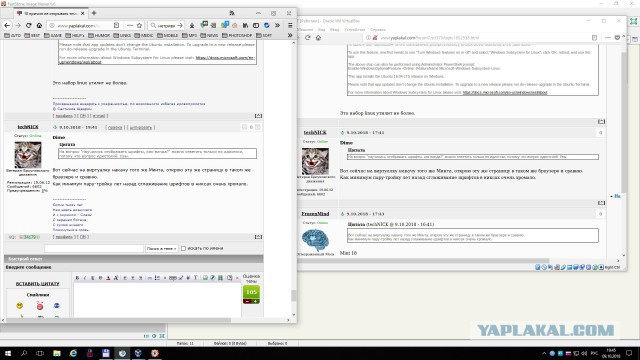Follow the docs.microsoft.com link in left window
Screen dimensions: 640x360
pos(157,60)
